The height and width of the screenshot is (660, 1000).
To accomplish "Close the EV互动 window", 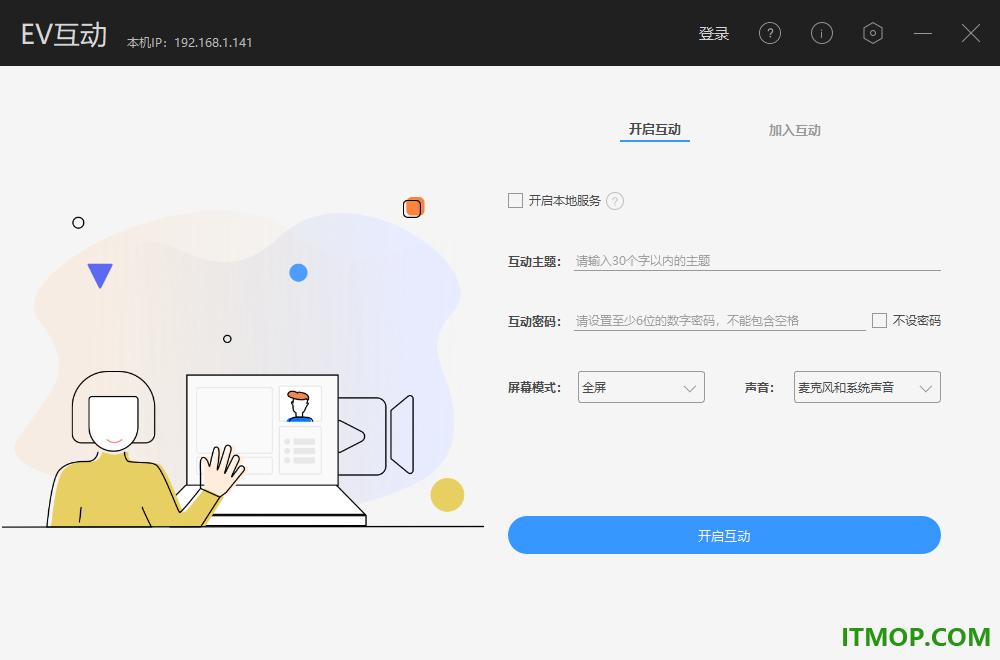I will pos(971,33).
